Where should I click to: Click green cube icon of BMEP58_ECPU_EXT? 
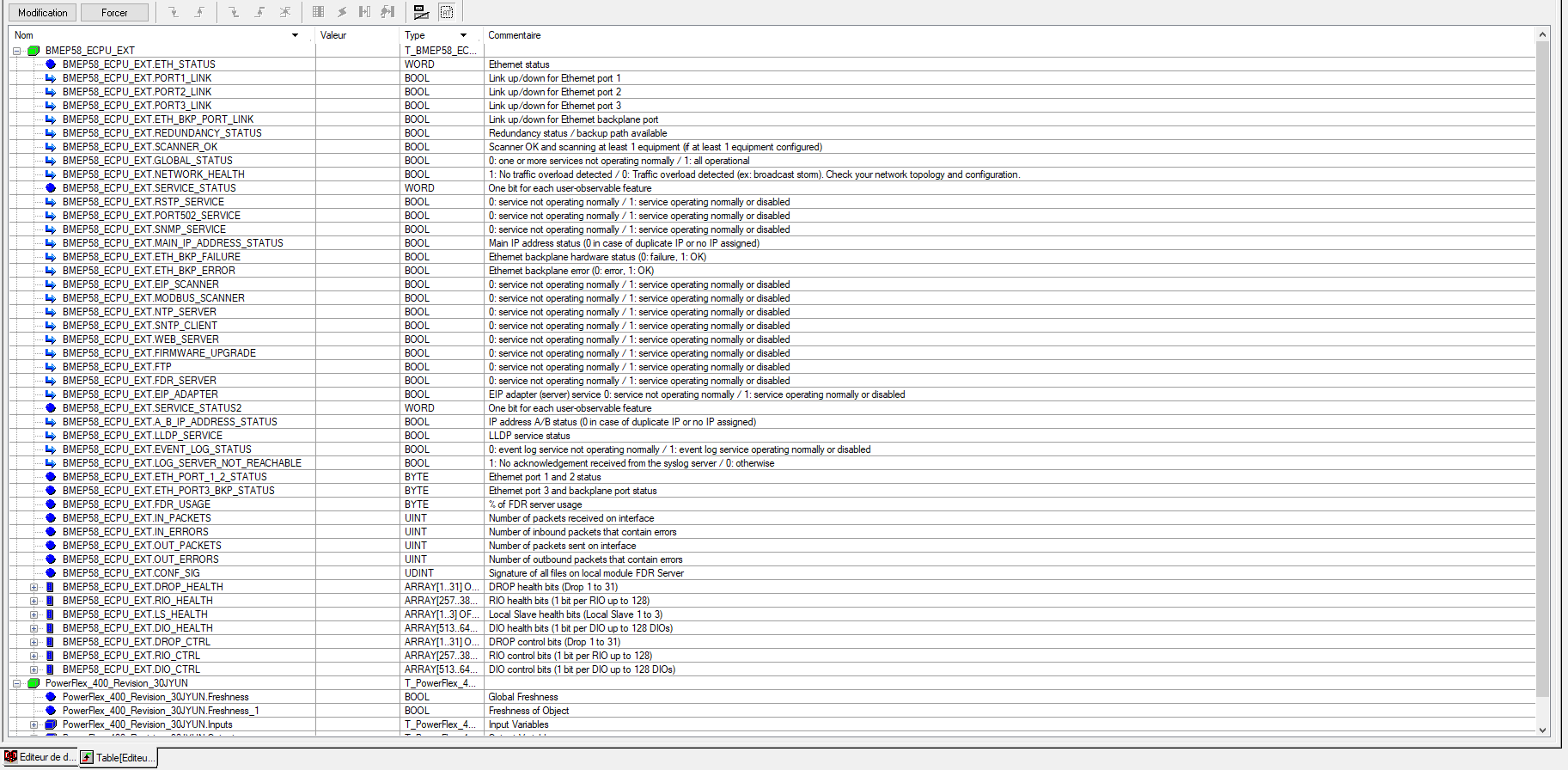tap(34, 51)
